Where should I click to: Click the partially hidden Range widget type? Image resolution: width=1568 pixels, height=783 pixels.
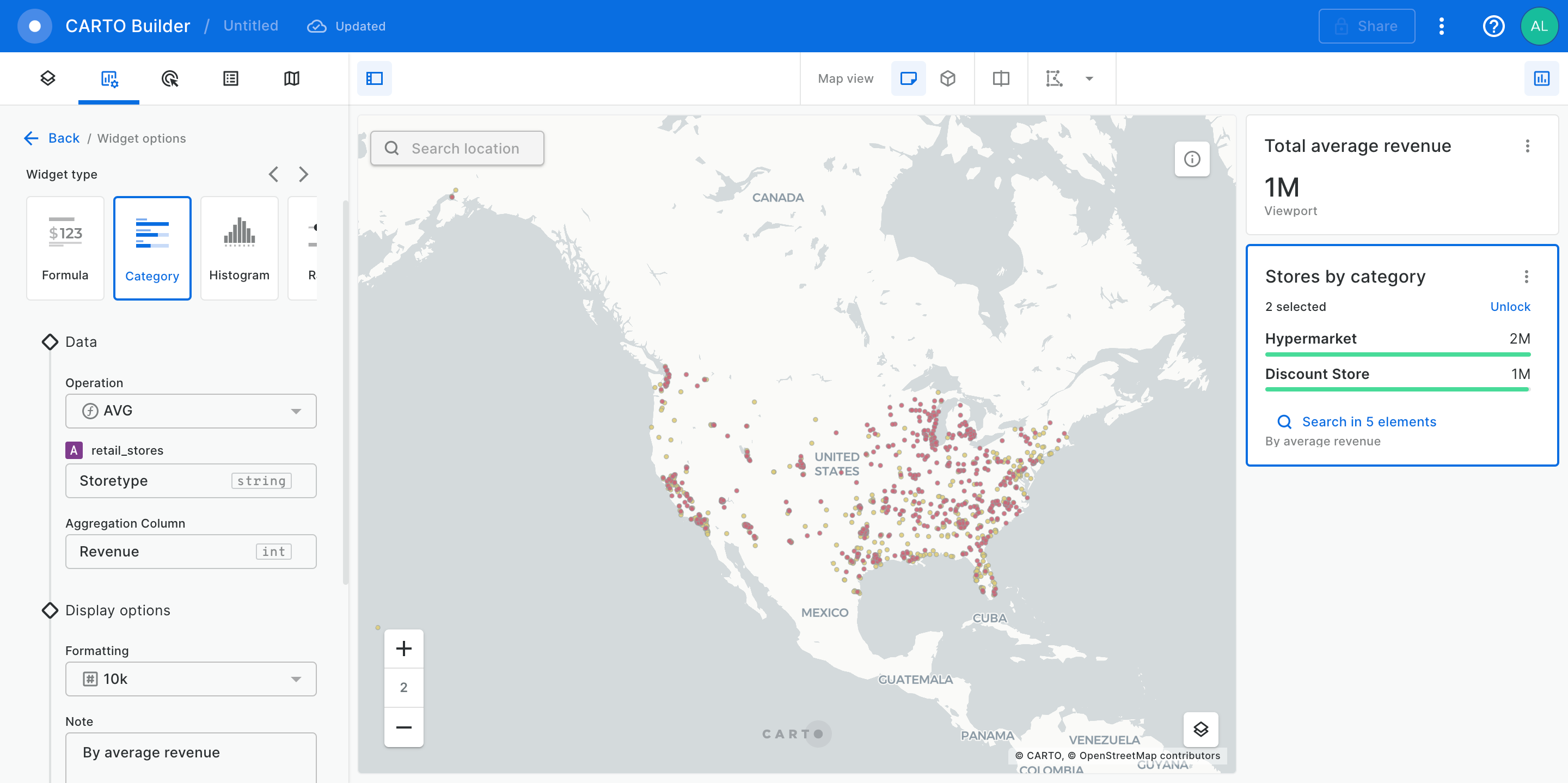303,248
